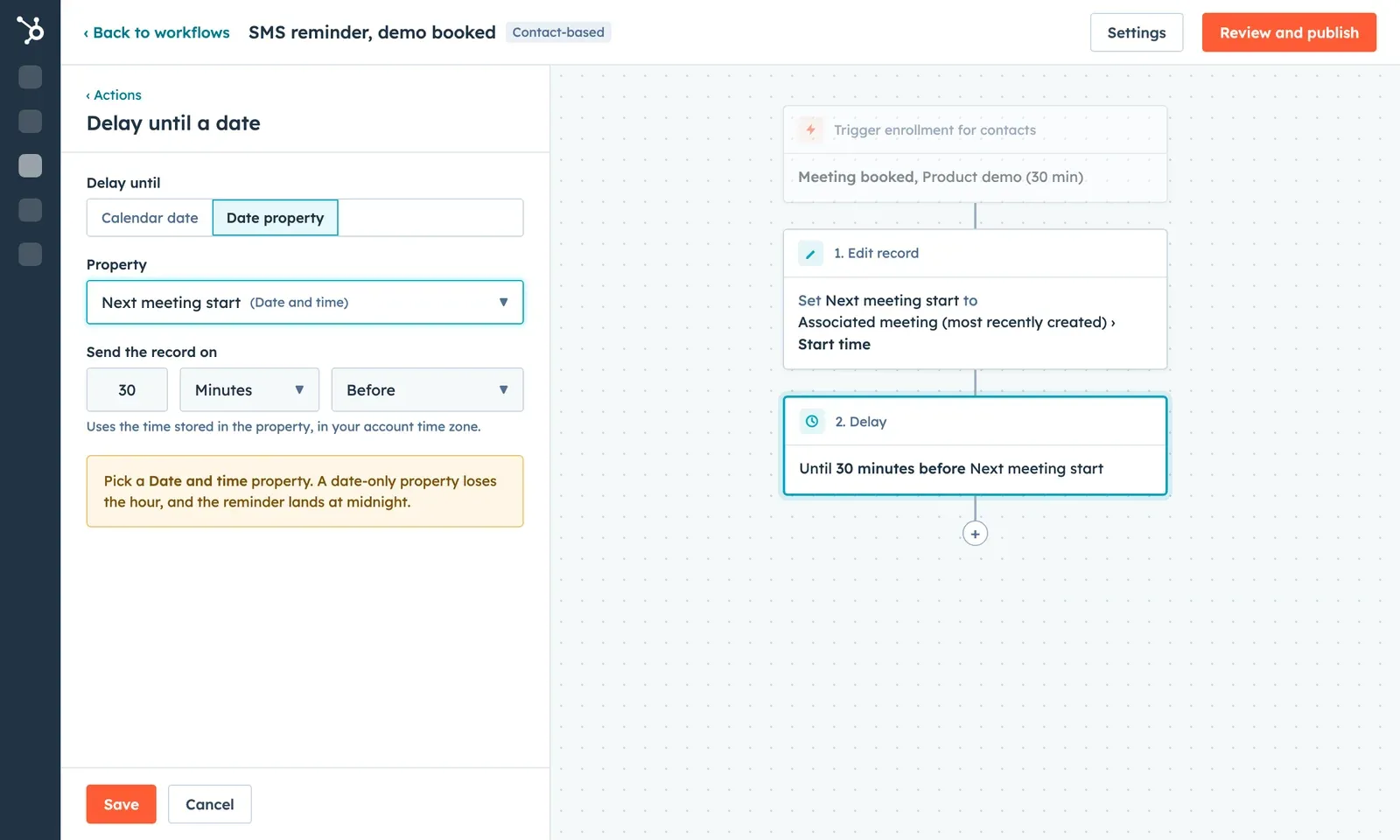This screenshot has height=840, width=1400.
Task: Add a step with the plus icon
Action: pyautogui.click(x=975, y=534)
